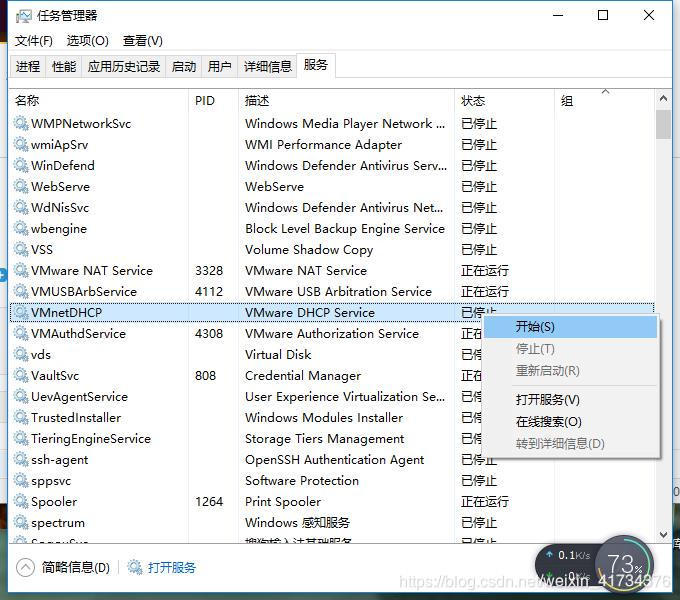
Task: Switch to the 启动 tab
Action: [183, 67]
